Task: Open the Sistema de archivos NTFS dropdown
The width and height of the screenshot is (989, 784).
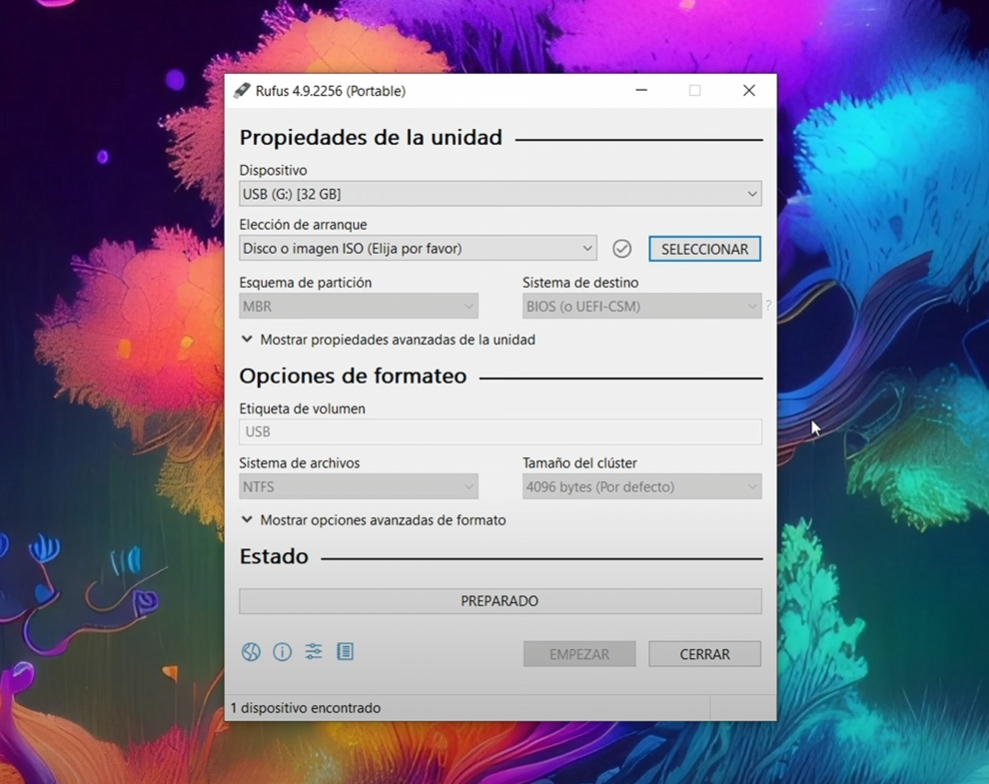Action: pos(358,487)
